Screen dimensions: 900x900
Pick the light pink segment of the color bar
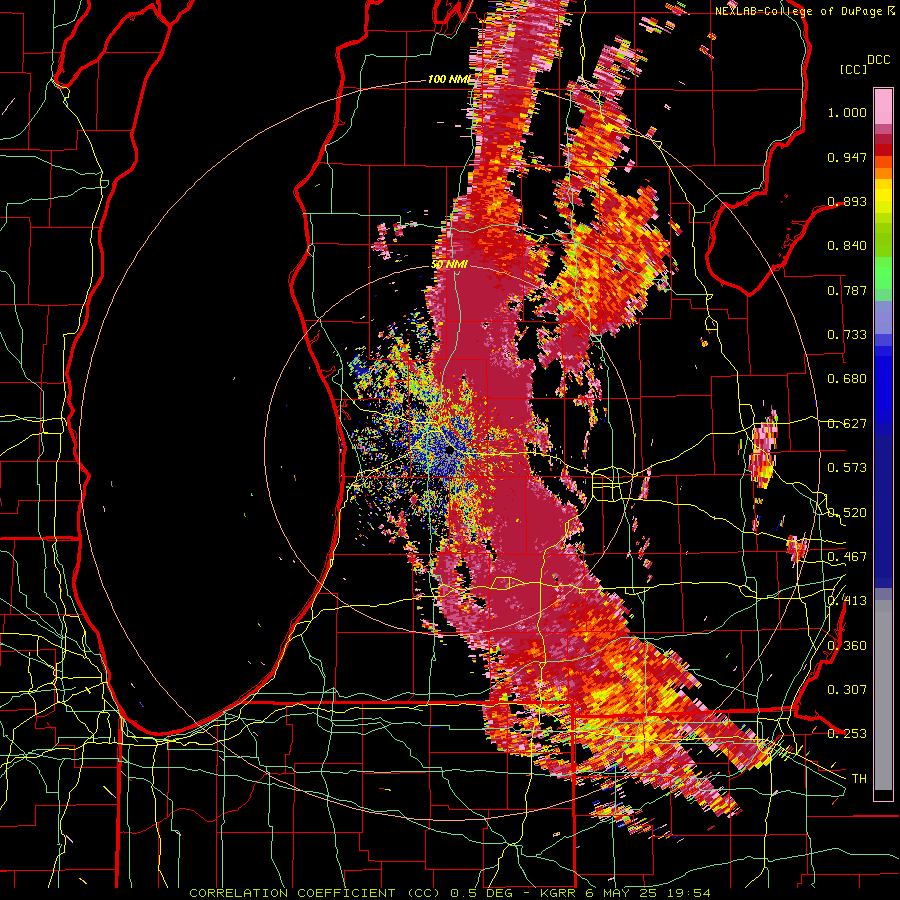coord(883,106)
